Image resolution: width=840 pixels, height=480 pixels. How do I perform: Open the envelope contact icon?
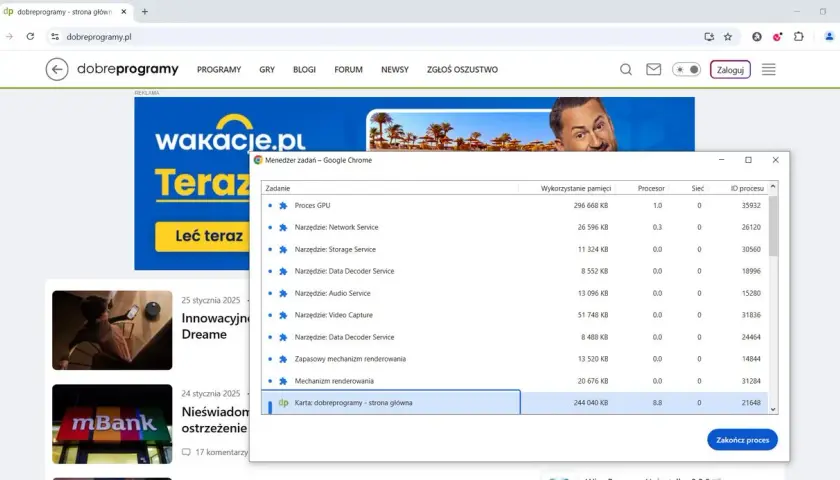coord(654,70)
